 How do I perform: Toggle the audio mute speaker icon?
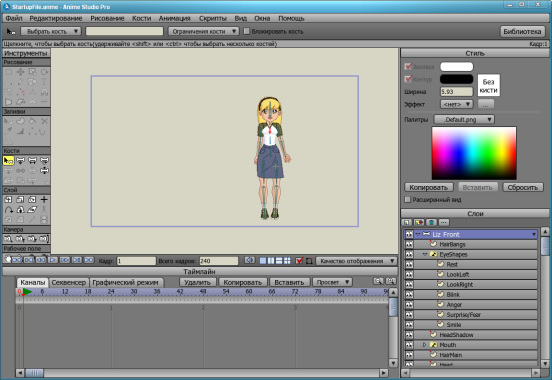[250, 261]
